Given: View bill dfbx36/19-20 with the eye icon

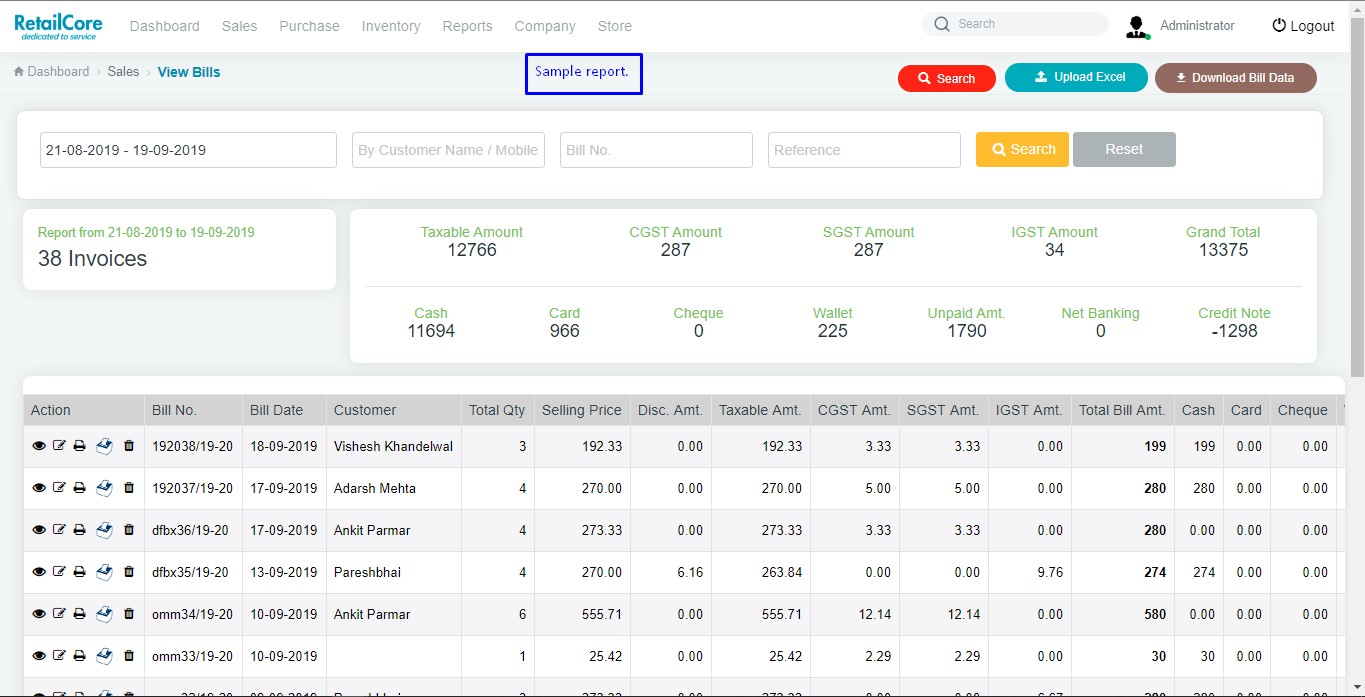Looking at the screenshot, I should coord(39,530).
